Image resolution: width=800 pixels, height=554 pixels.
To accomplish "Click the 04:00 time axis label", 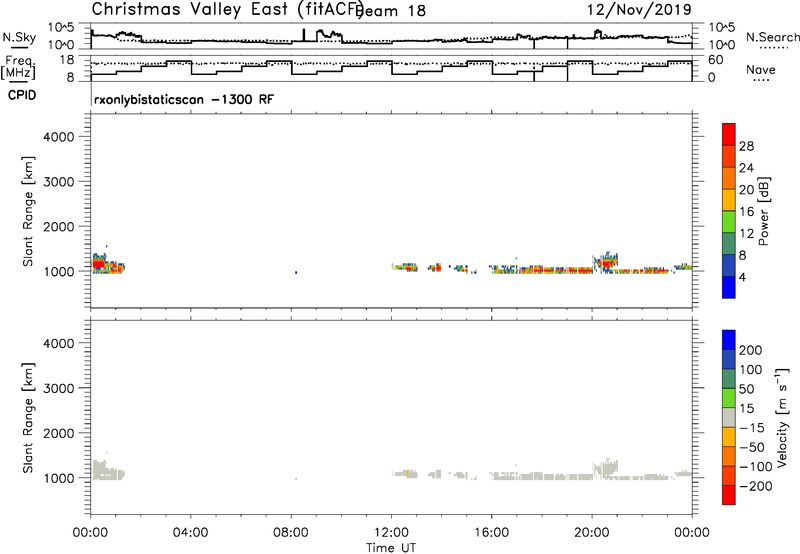I will click(x=190, y=533).
